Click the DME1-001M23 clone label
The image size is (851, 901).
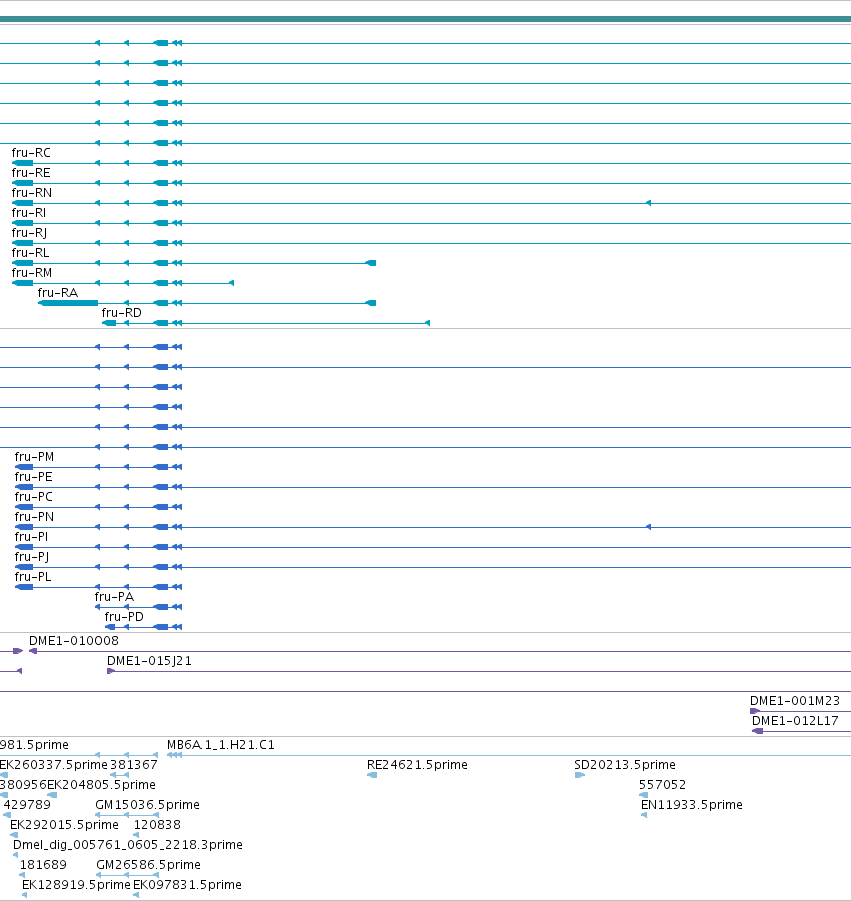(795, 701)
